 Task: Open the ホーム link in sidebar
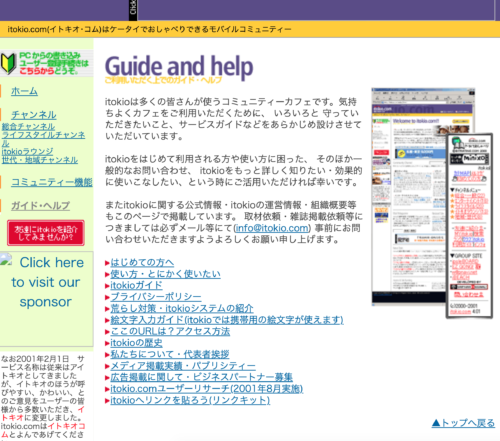coord(24,91)
